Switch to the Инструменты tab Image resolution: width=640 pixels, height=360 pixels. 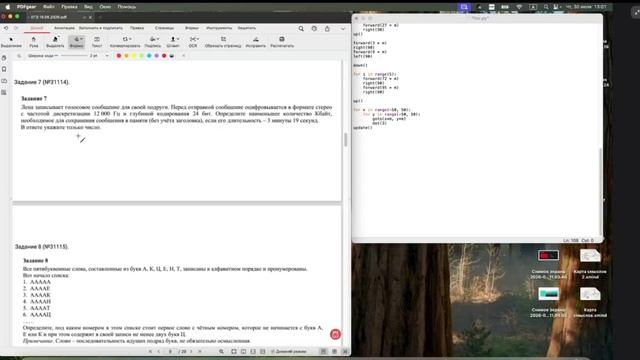pyautogui.click(x=219, y=28)
